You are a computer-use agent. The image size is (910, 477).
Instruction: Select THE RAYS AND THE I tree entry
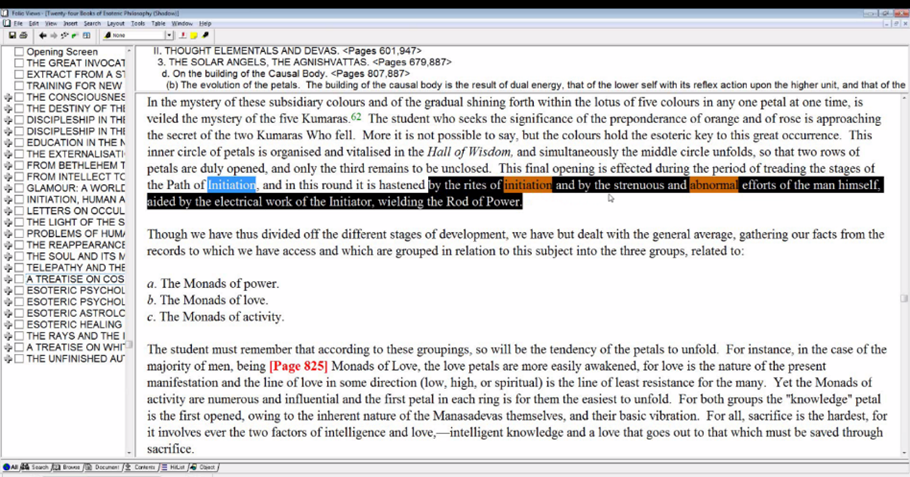point(75,336)
